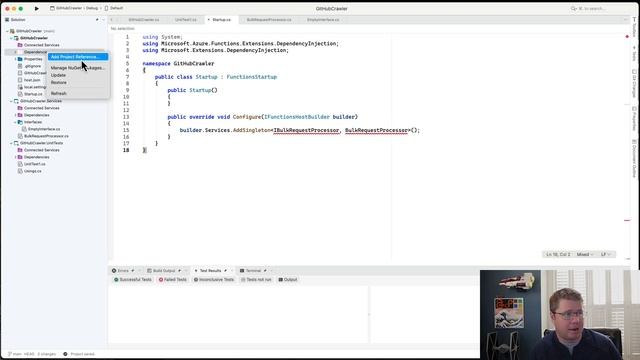Screen dimensions: 640x360
Task: Switch to the Test Results panel tab
Action: [210, 271]
